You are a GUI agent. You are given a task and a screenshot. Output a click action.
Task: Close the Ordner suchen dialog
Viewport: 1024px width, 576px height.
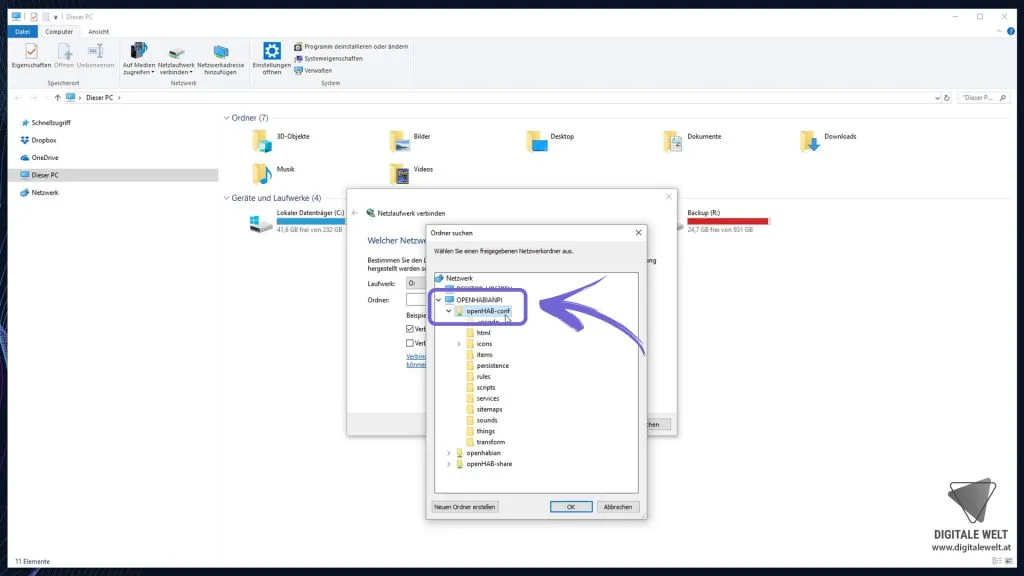coord(639,232)
